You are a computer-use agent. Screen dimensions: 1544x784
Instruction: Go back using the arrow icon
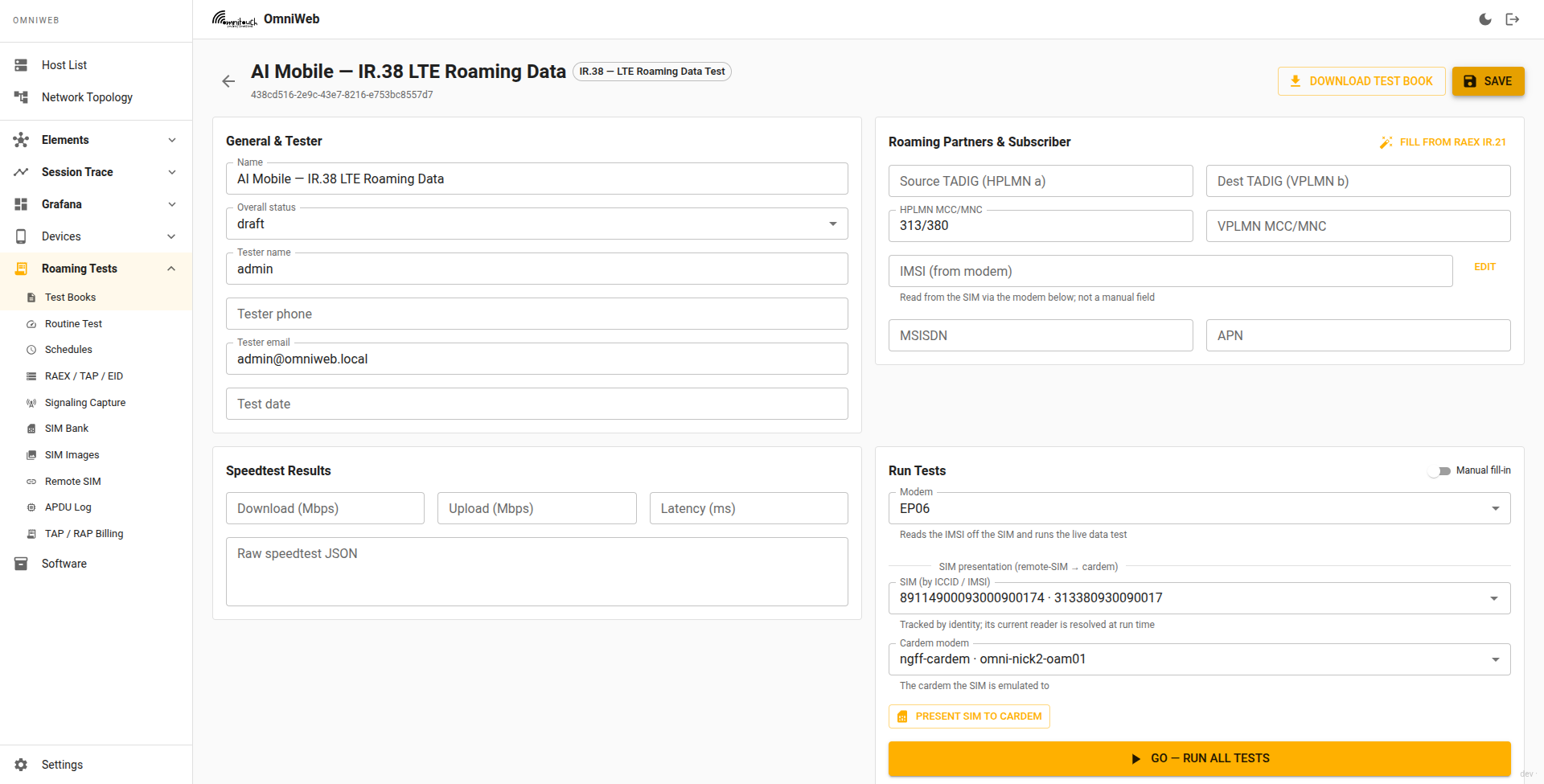pyautogui.click(x=228, y=81)
